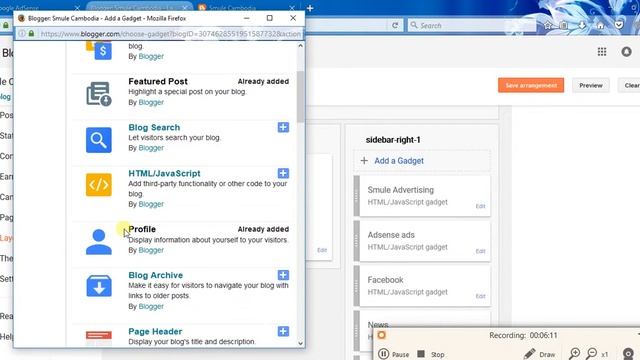The width and height of the screenshot is (640, 360).
Task: Click the Profile gadget title
Action: click(142, 229)
